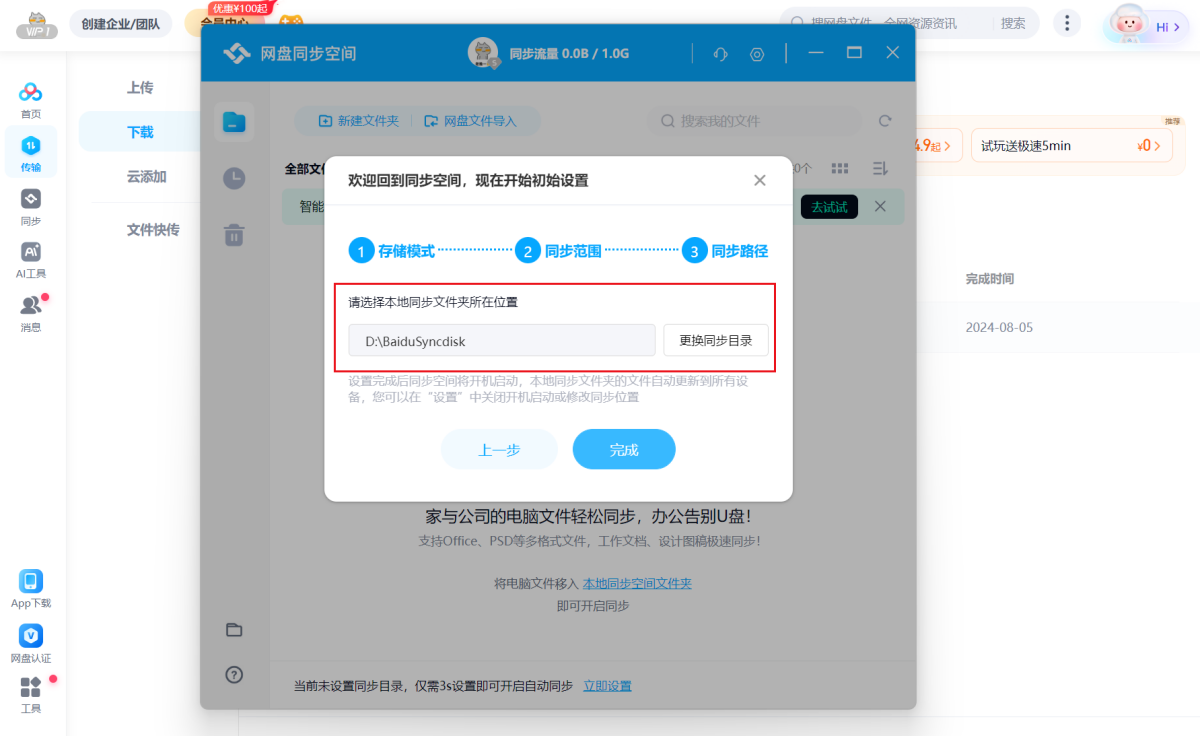The height and width of the screenshot is (736, 1200).
Task: Open sort options icon
Action: coord(880,169)
